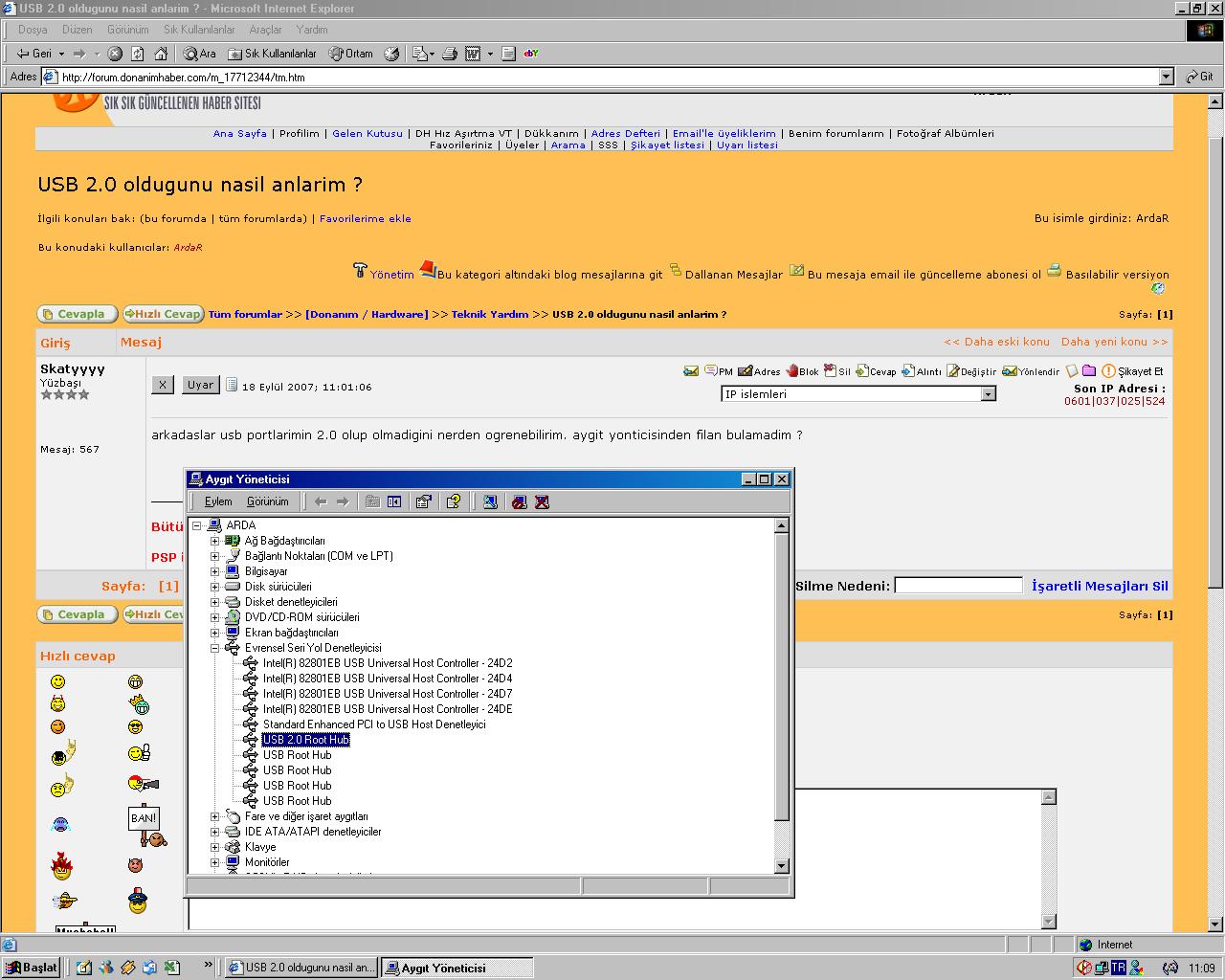Insert the red devil flame smiley
The image size is (1225, 980).
tap(62, 866)
